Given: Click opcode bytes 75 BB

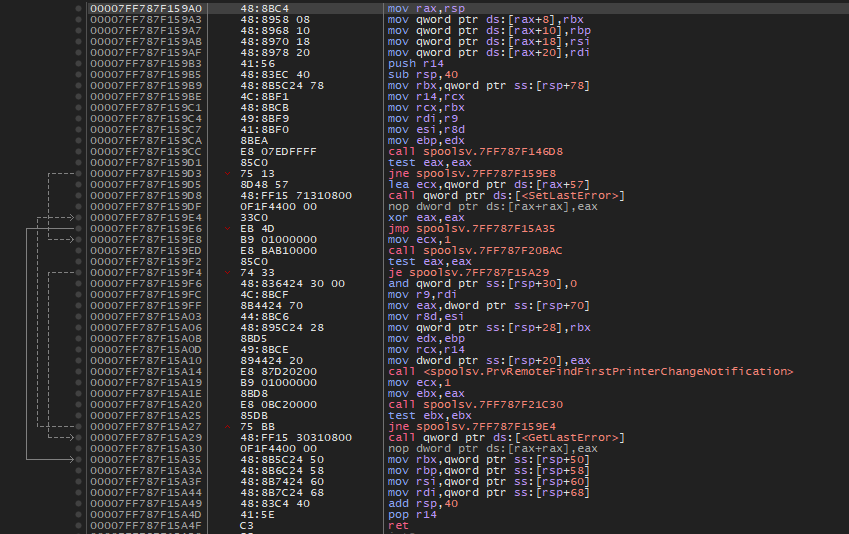Looking at the screenshot, I should point(258,427).
